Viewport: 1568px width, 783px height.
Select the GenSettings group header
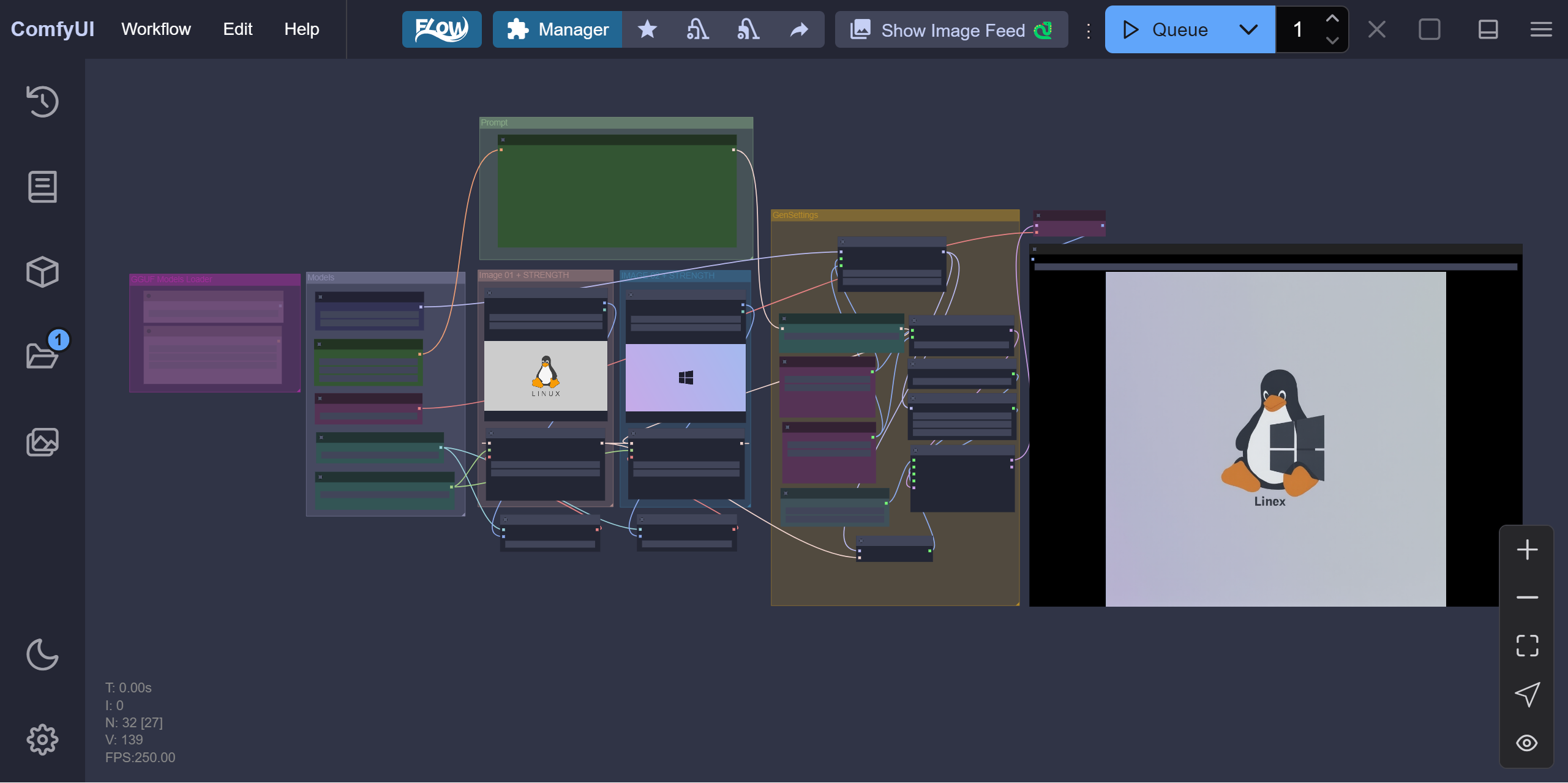click(x=895, y=215)
